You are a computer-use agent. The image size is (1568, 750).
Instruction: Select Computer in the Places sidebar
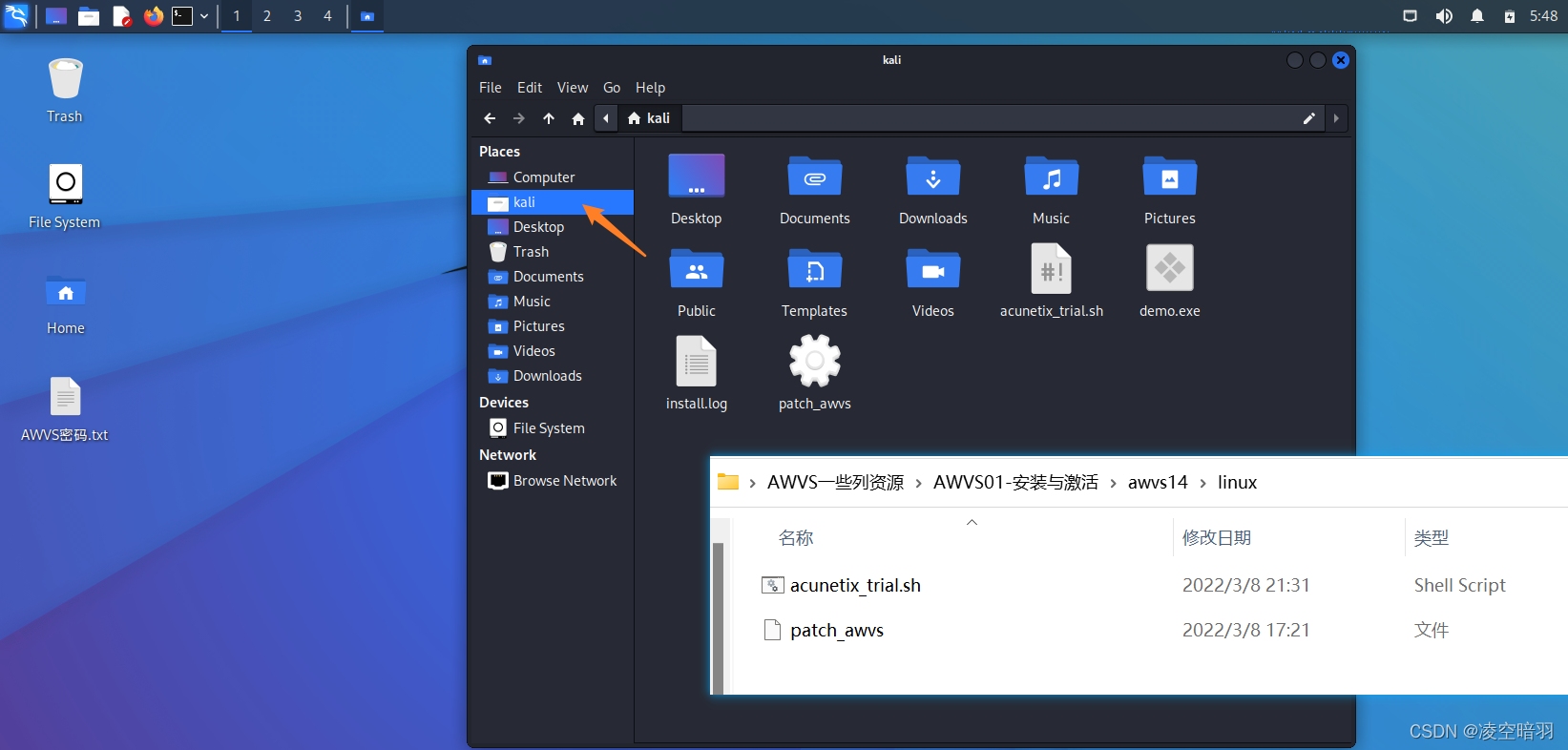553,177
